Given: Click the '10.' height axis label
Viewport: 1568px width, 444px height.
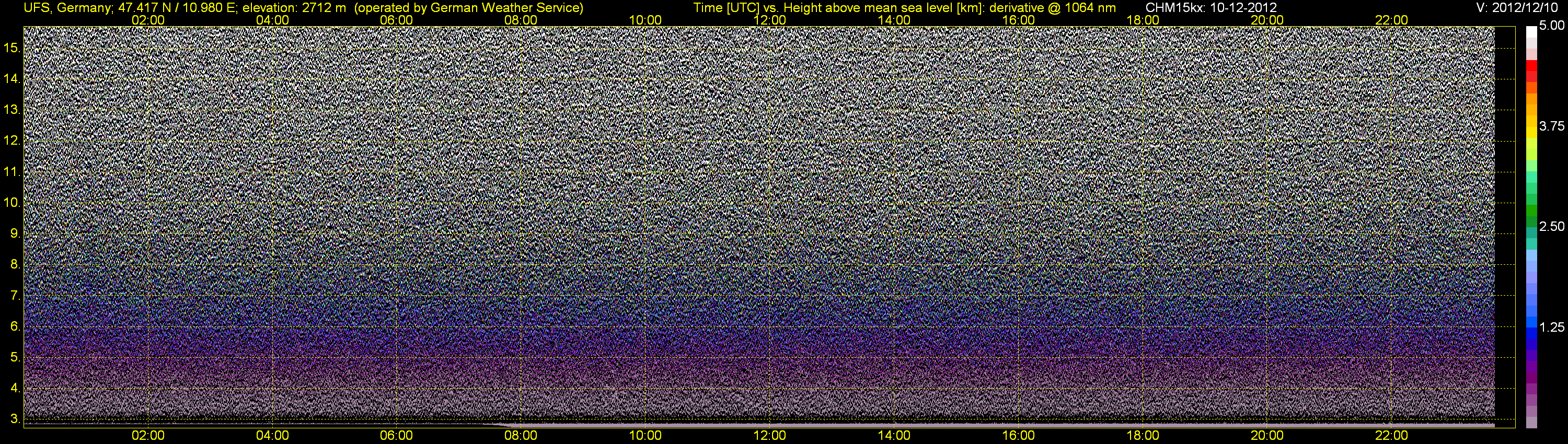Looking at the screenshot, I should click(12, 203).
